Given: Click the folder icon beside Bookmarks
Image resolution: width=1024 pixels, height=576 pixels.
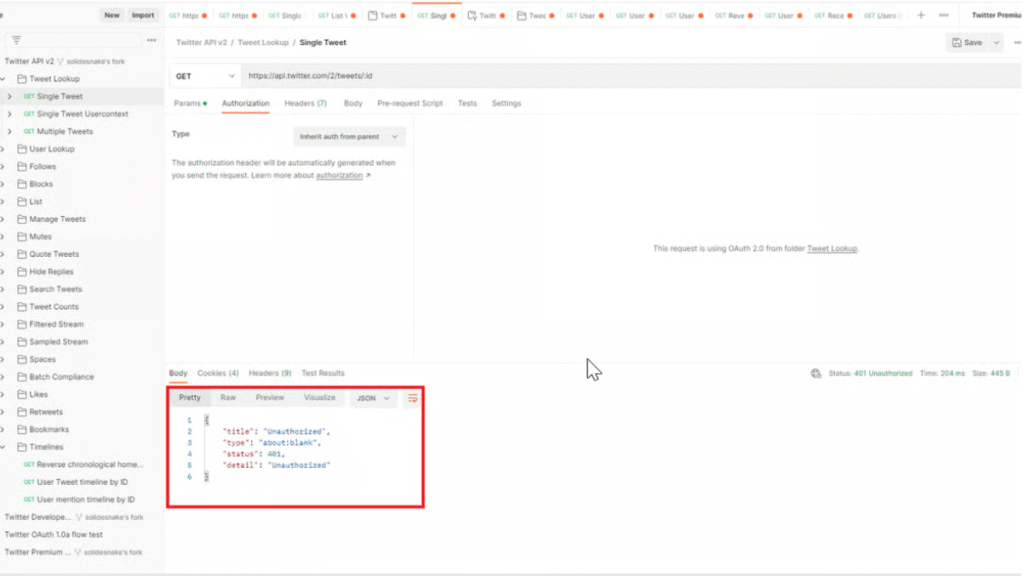Looking at the screenshot, I should tap(22, 430).
